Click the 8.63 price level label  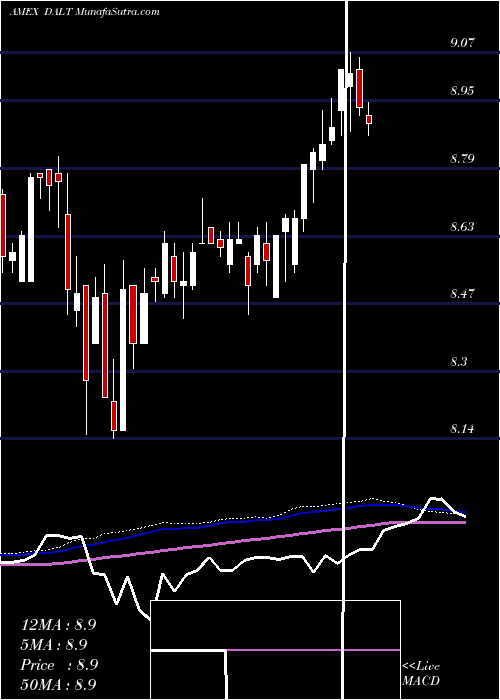[462, 226]
